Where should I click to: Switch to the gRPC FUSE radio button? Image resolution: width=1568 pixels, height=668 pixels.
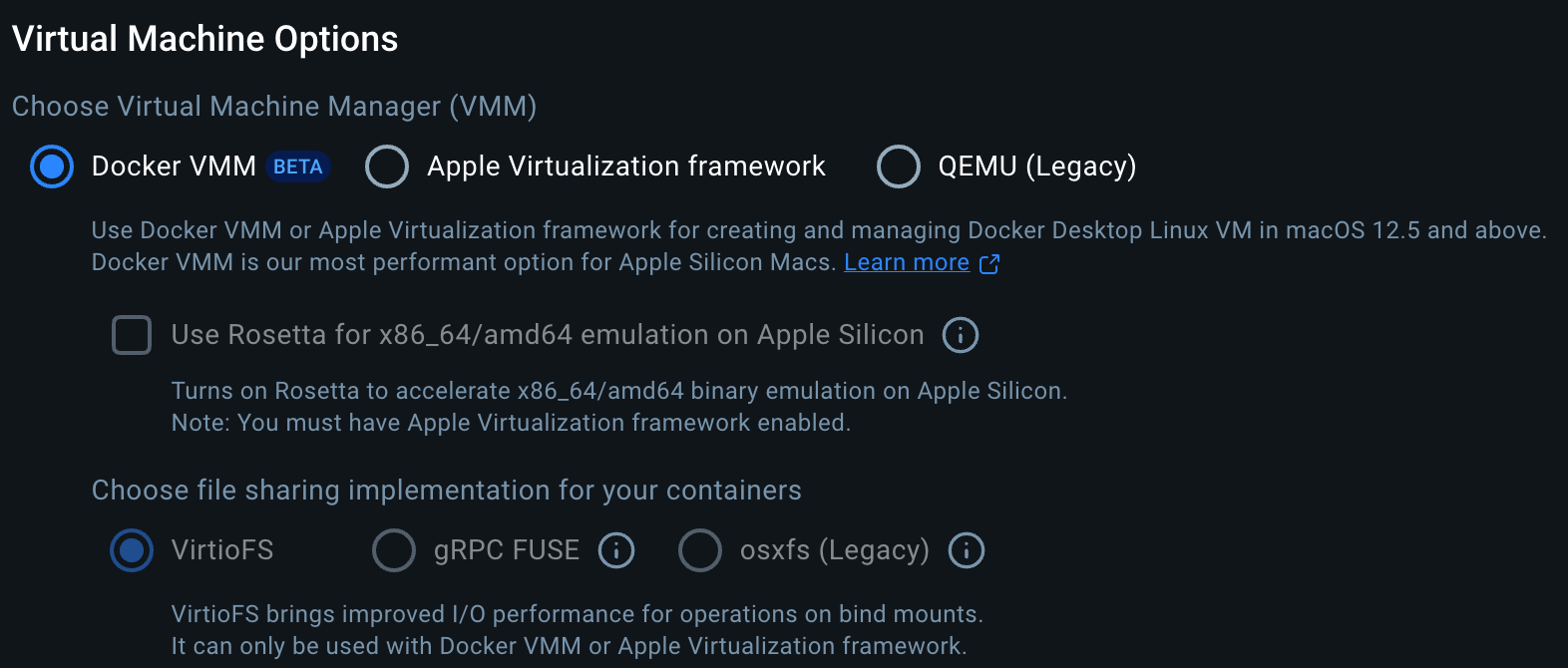[394, 550]
